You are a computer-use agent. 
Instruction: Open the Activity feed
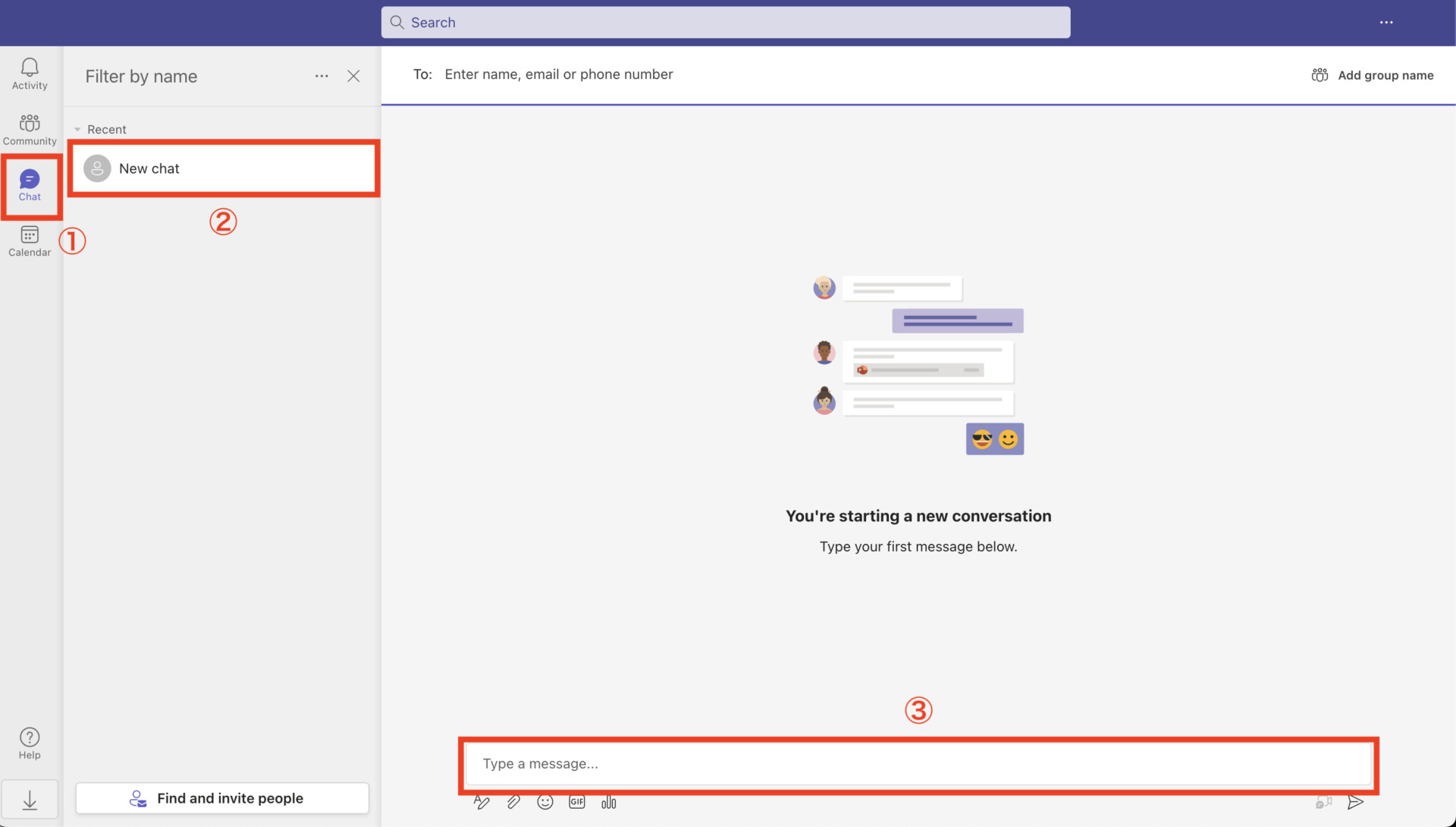(29, 73)
